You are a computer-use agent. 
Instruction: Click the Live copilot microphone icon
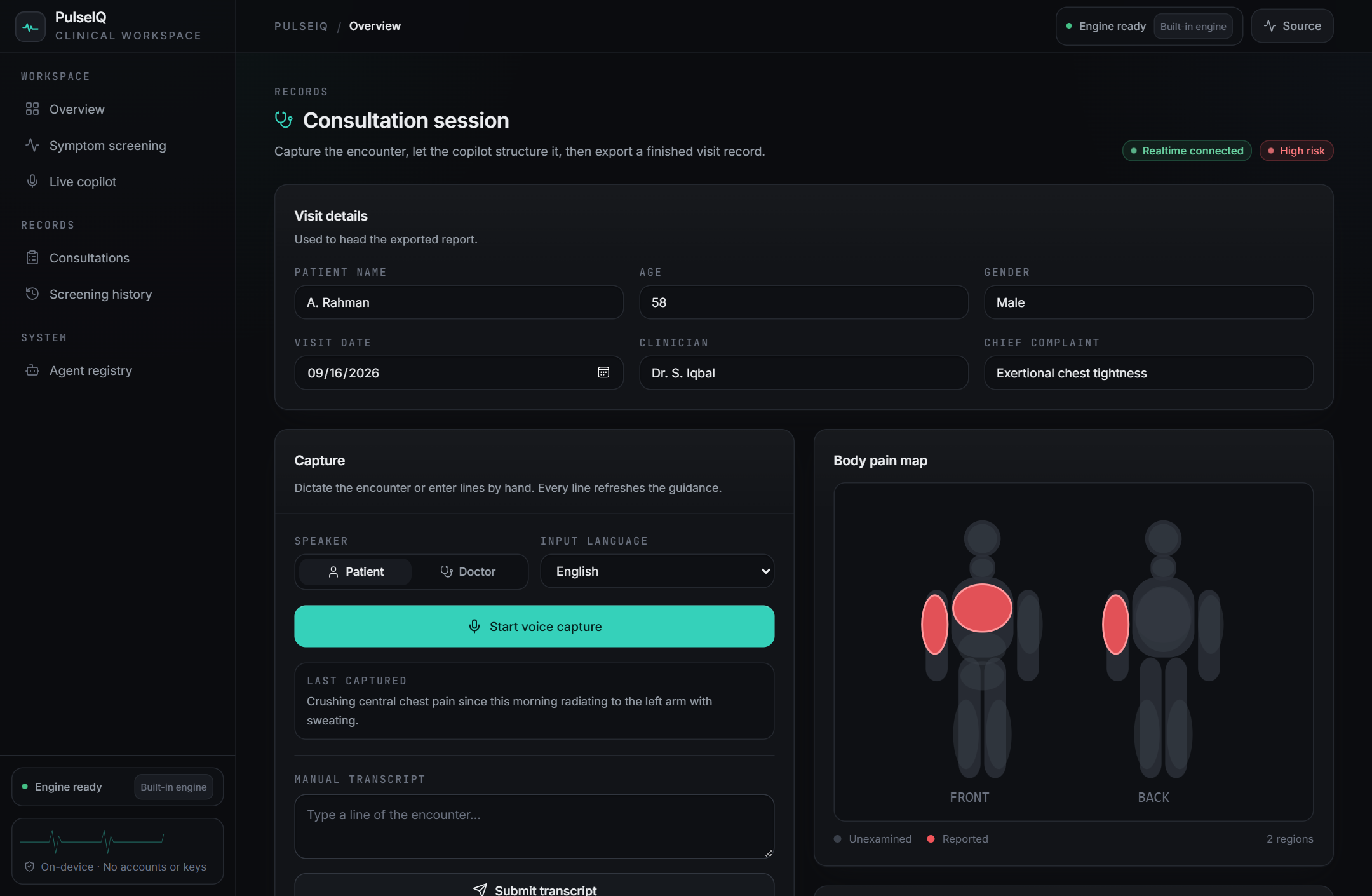tap(32, 181)
